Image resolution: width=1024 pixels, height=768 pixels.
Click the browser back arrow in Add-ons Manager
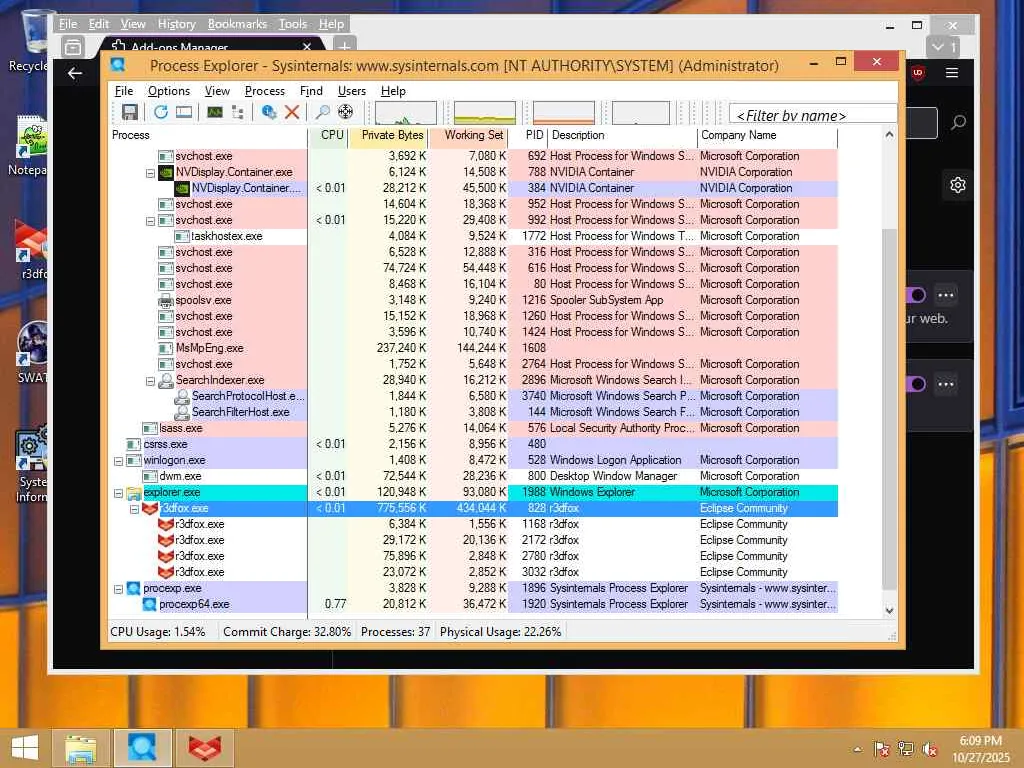point(75,73)
